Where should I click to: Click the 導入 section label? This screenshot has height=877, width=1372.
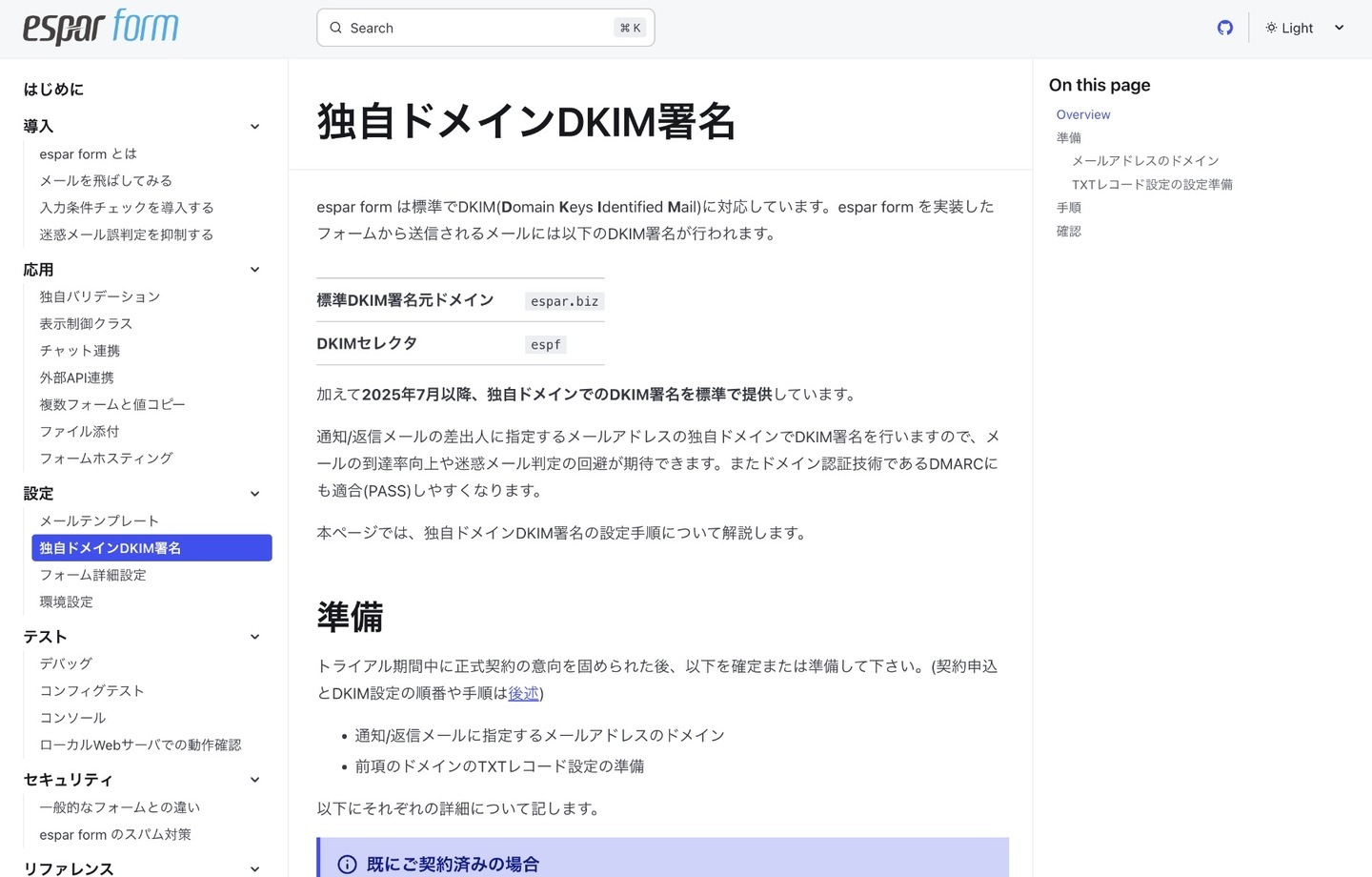coord(38,127)
